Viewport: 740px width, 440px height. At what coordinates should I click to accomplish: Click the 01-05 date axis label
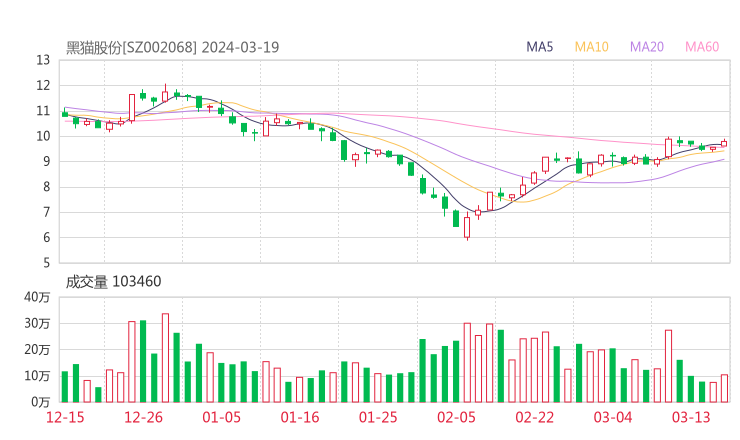click(x=221, y=417)
